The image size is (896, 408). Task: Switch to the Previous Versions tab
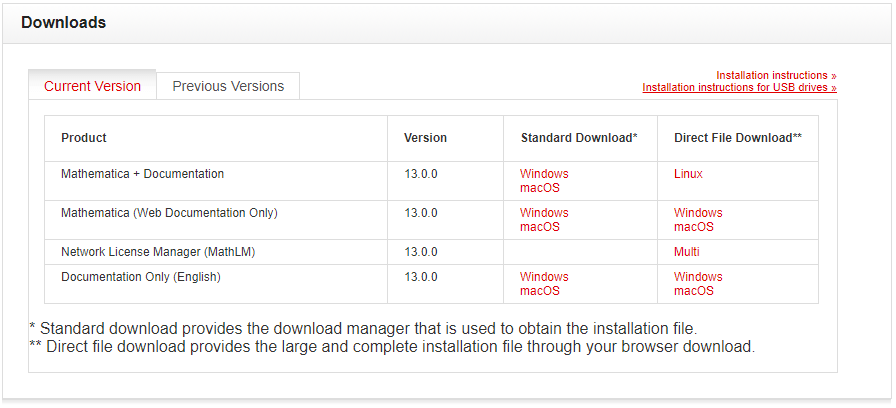pos(228,86)
